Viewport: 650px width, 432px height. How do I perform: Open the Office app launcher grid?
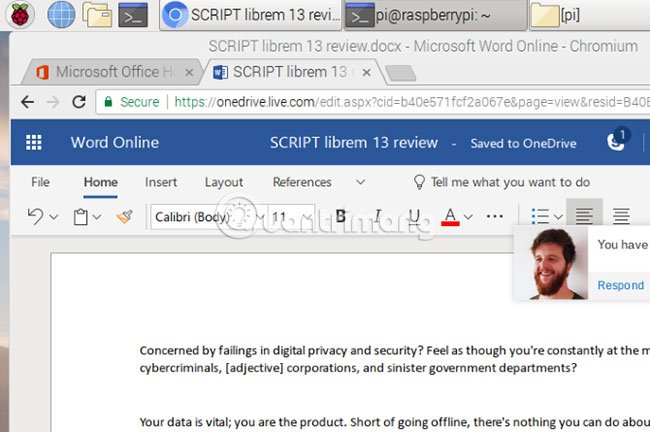[x=34, y=143]
